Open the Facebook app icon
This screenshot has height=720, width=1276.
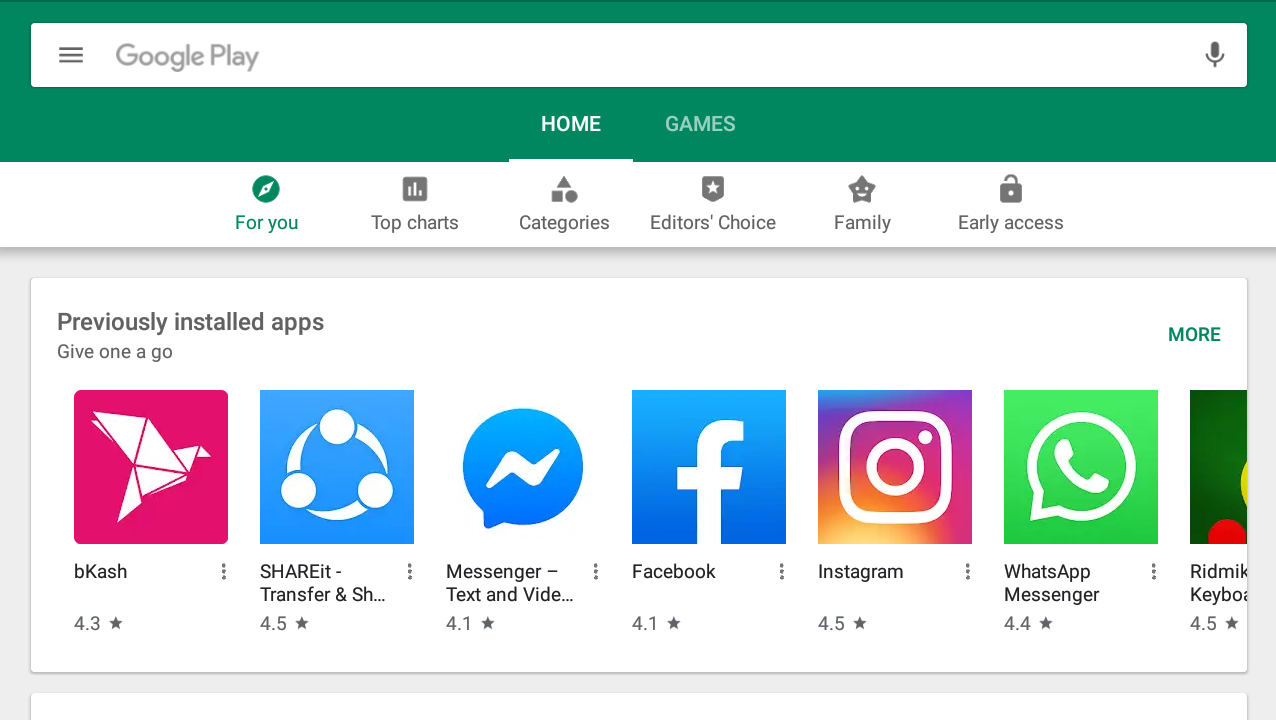click(709, 467)
